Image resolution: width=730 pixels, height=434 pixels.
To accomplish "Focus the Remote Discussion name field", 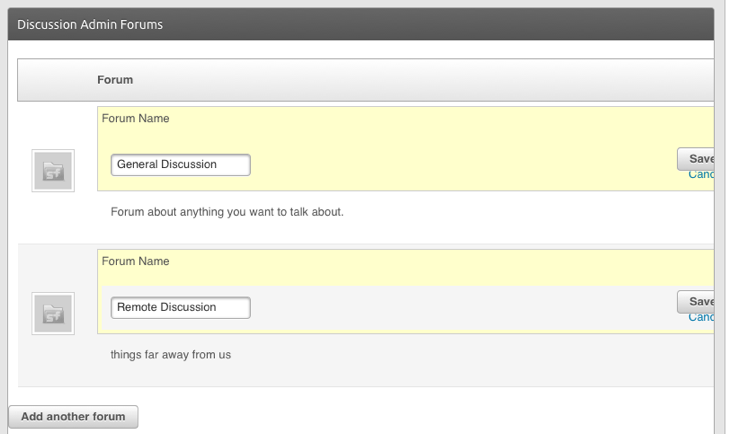I will 180,307.
